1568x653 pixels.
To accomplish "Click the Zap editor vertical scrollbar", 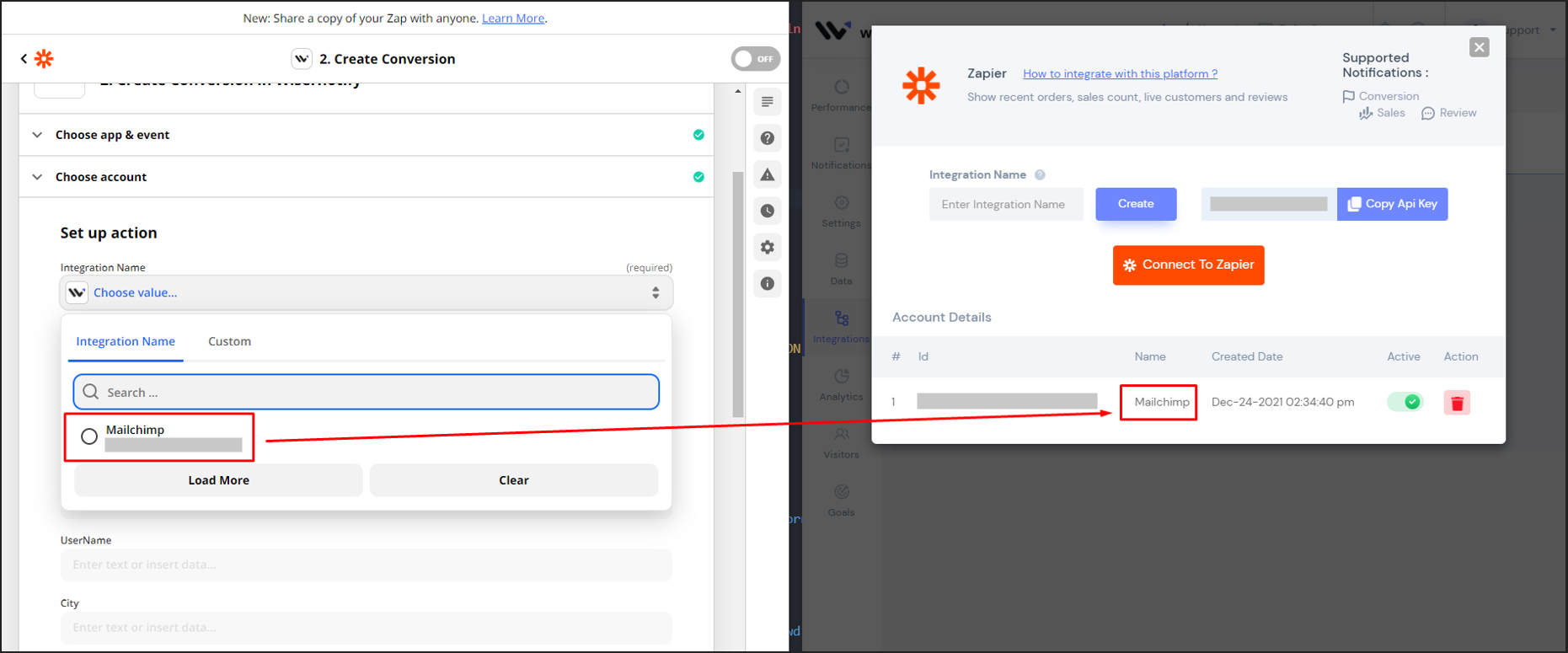I will 738,295.
